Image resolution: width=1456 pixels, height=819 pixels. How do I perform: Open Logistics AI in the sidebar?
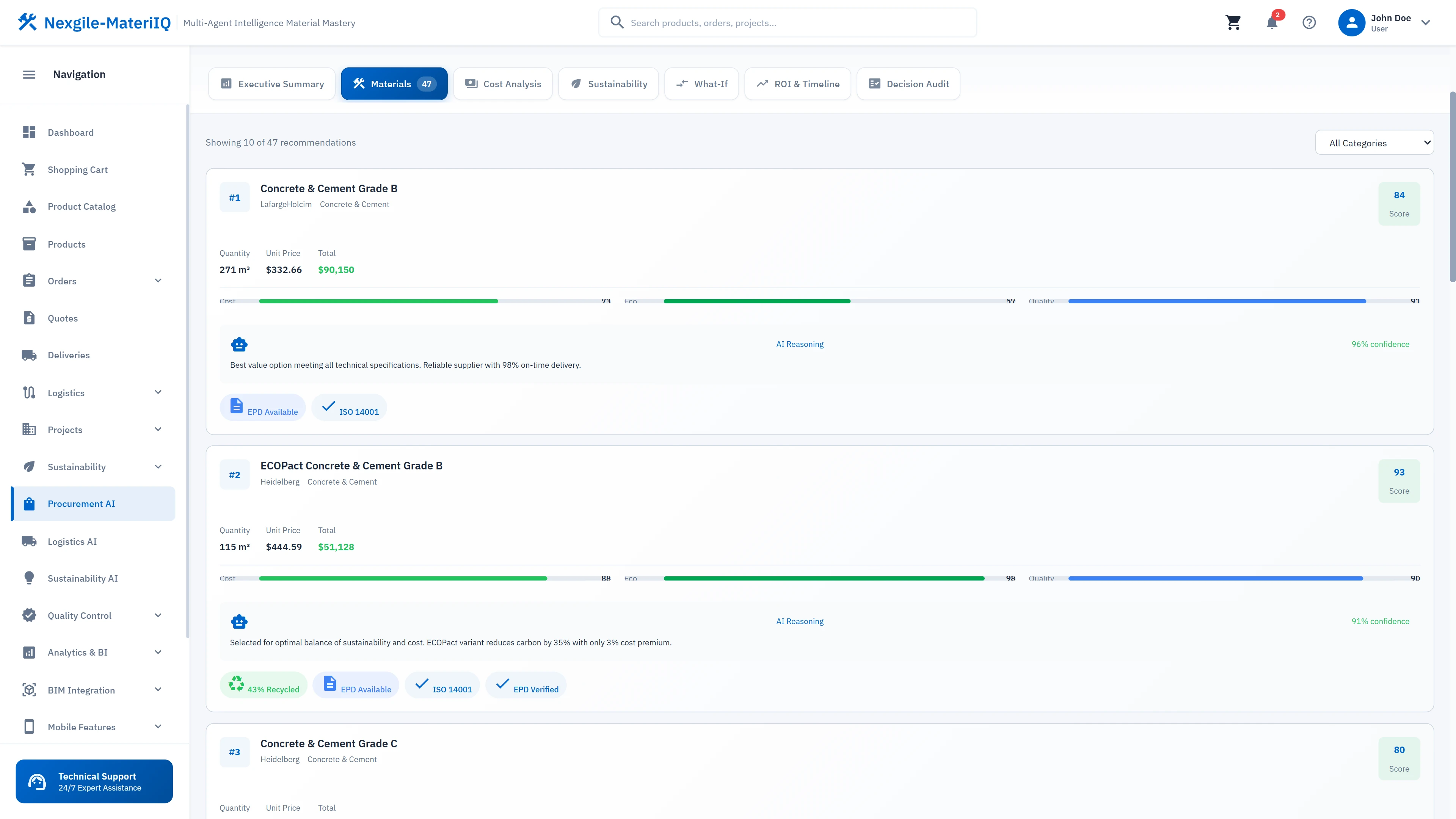72,541
